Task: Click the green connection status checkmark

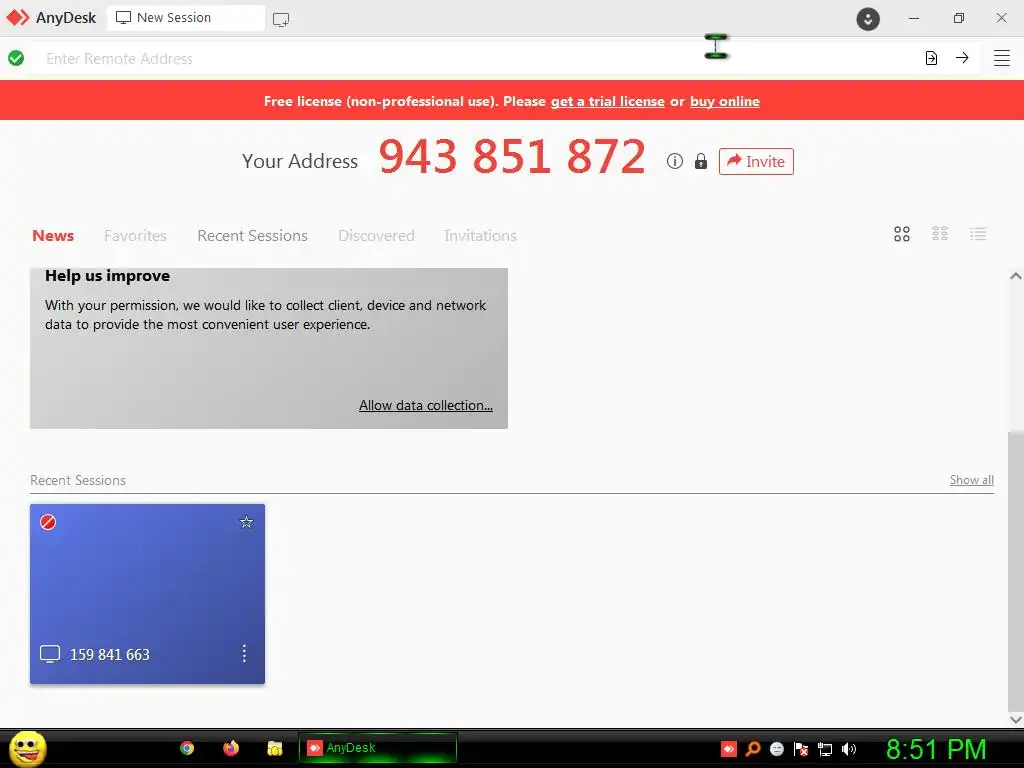Action: [x=16, y=58]
